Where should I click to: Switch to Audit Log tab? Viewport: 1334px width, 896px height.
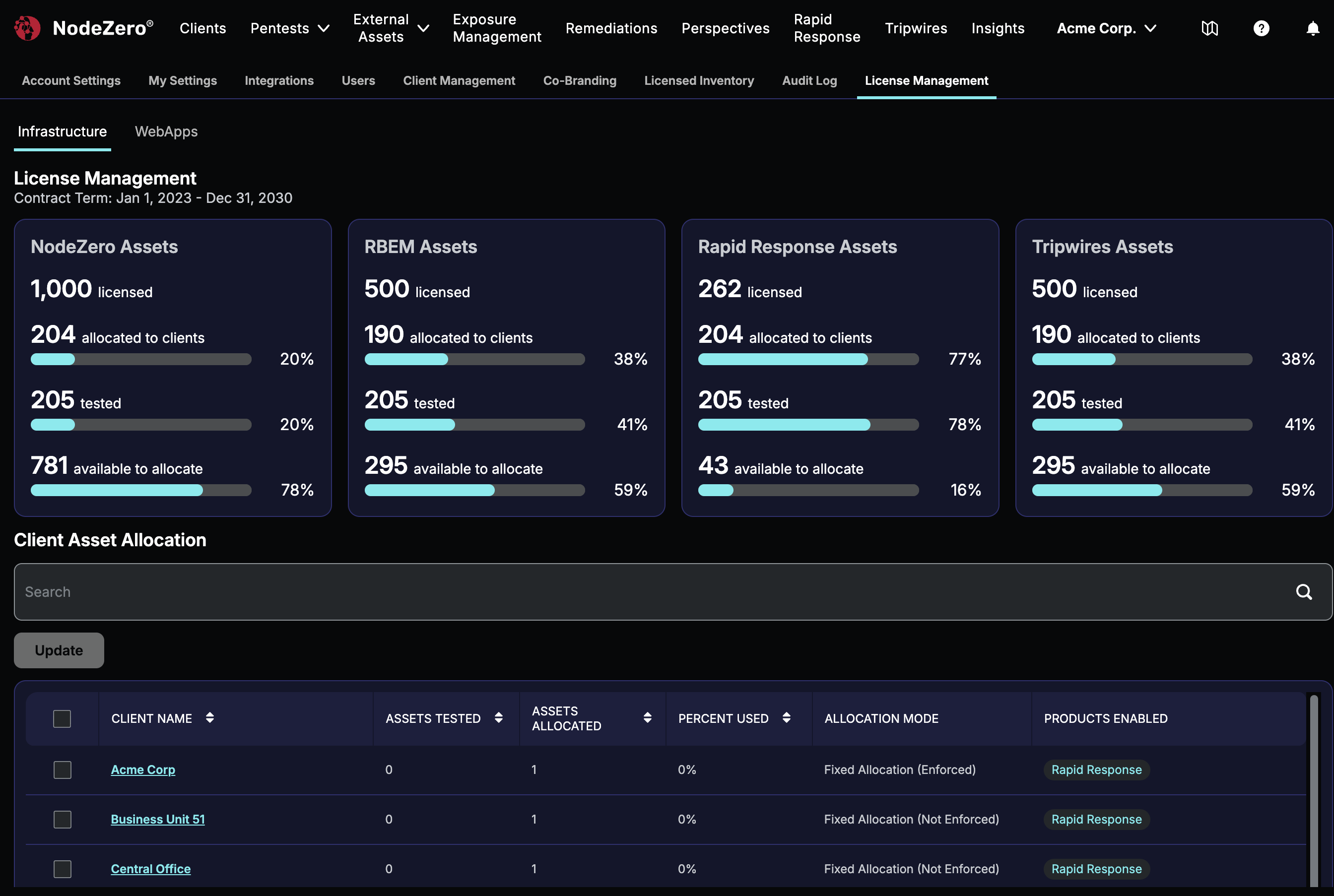tap(809, 80)
